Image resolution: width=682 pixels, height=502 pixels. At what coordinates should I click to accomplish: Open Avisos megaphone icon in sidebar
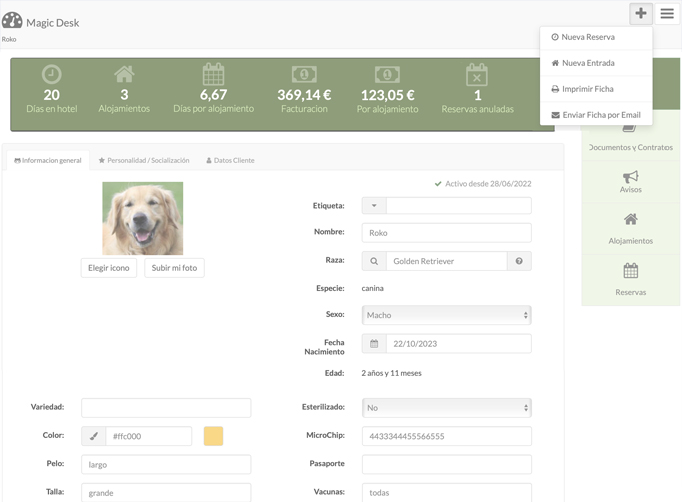pyautogui.click(x=631, y=177)
